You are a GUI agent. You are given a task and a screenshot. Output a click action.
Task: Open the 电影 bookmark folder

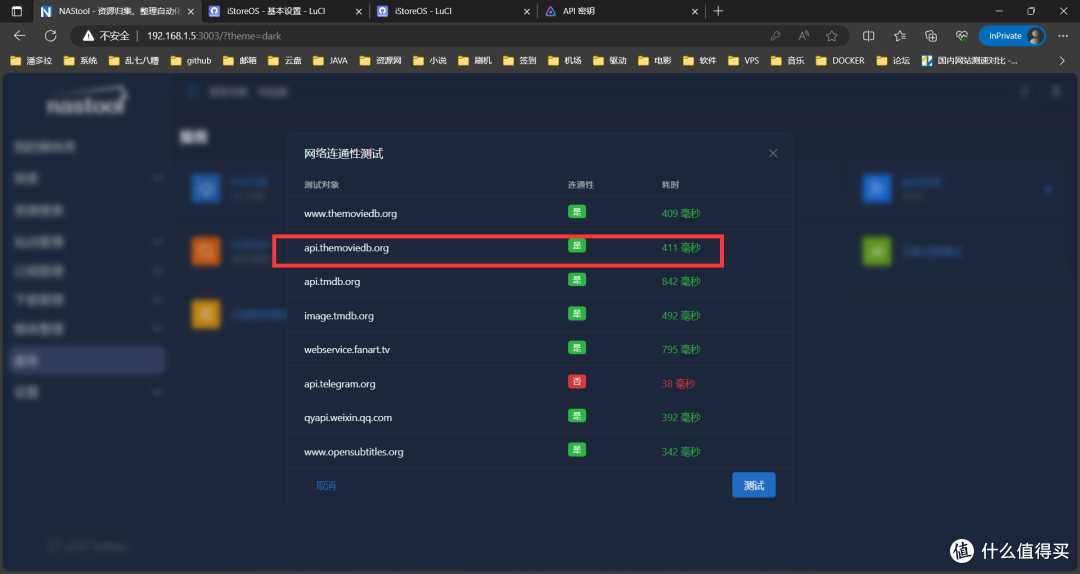pyautogui.click(x=654, y=61)
